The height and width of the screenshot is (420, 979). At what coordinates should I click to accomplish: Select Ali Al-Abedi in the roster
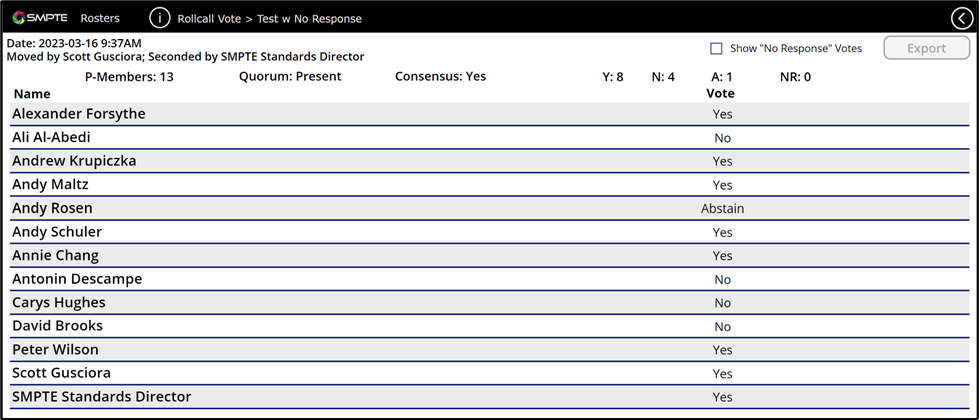click(x=58, y=138)
